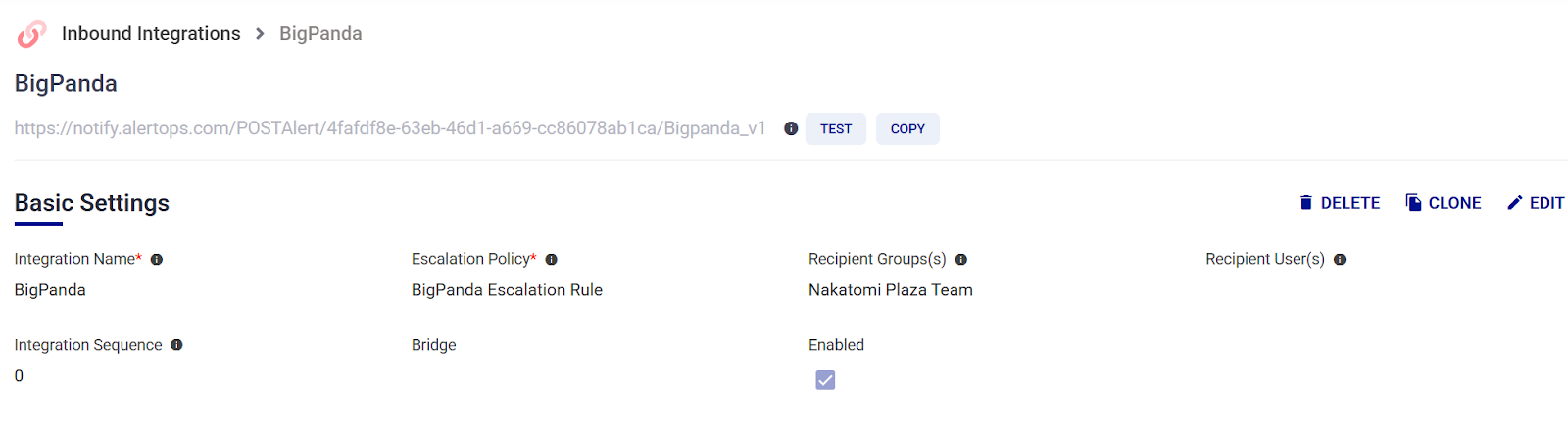Go back to Inbound Integrations breadcrumb
The image size is (1568, 443).
point(151,34)
